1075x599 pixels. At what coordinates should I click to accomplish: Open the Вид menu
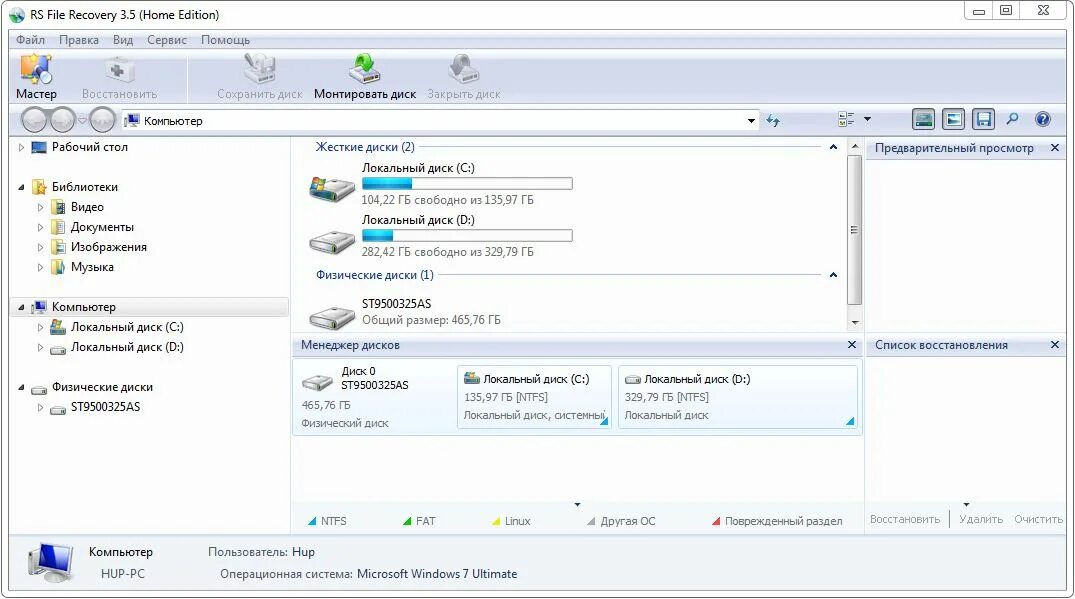point(123,40)
